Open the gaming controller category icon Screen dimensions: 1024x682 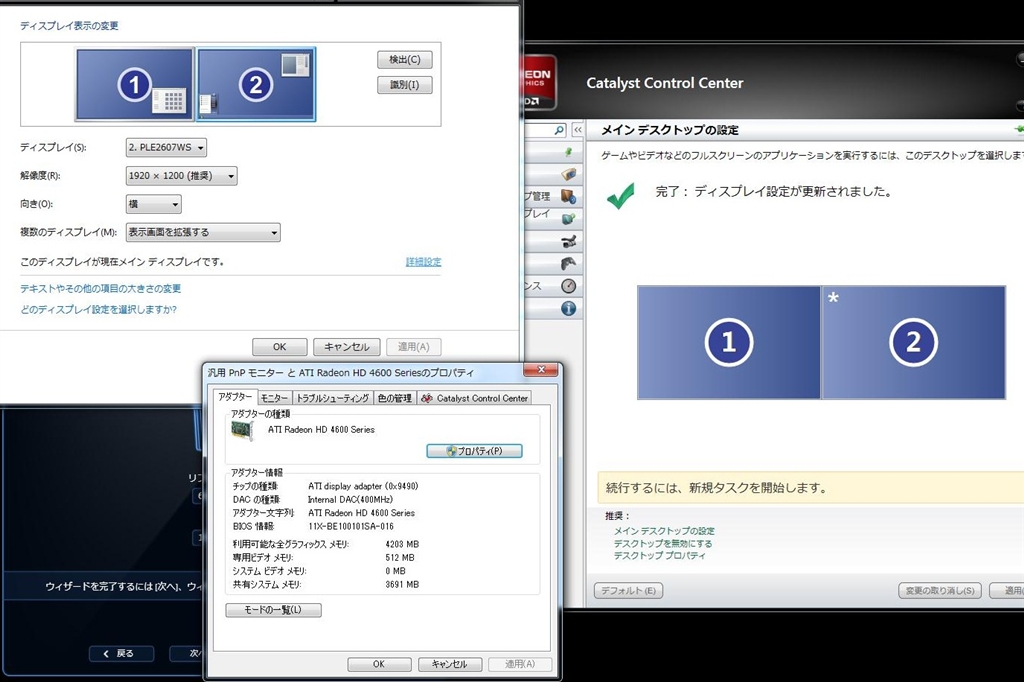coord(568,263)
